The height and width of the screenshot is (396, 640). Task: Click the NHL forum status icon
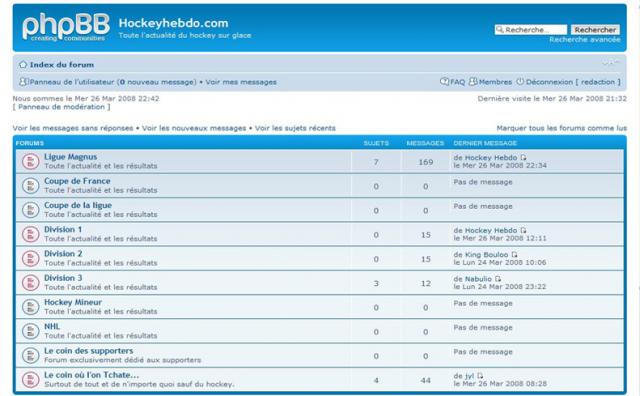[30, 331]
